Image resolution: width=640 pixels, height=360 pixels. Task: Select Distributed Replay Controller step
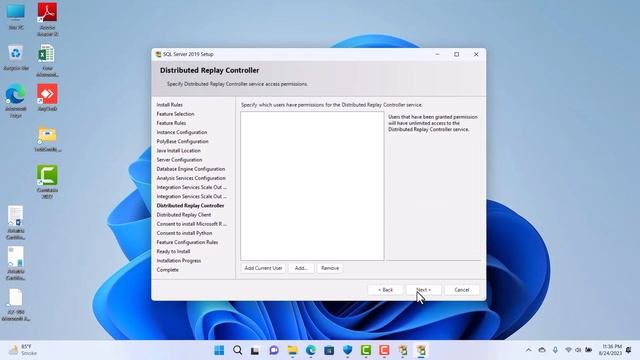(190, 206)
